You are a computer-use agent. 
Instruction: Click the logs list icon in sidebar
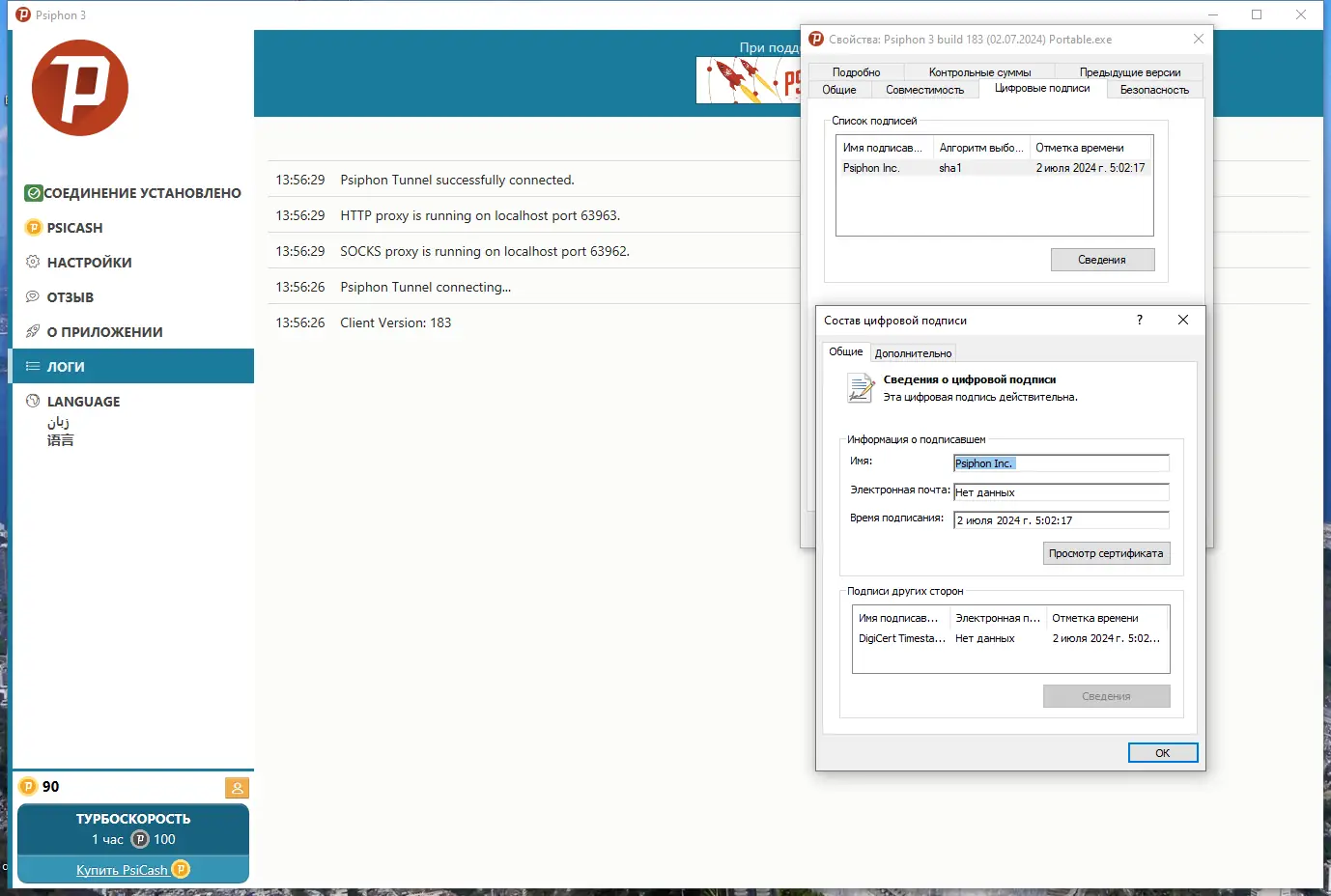pos(33,367)
